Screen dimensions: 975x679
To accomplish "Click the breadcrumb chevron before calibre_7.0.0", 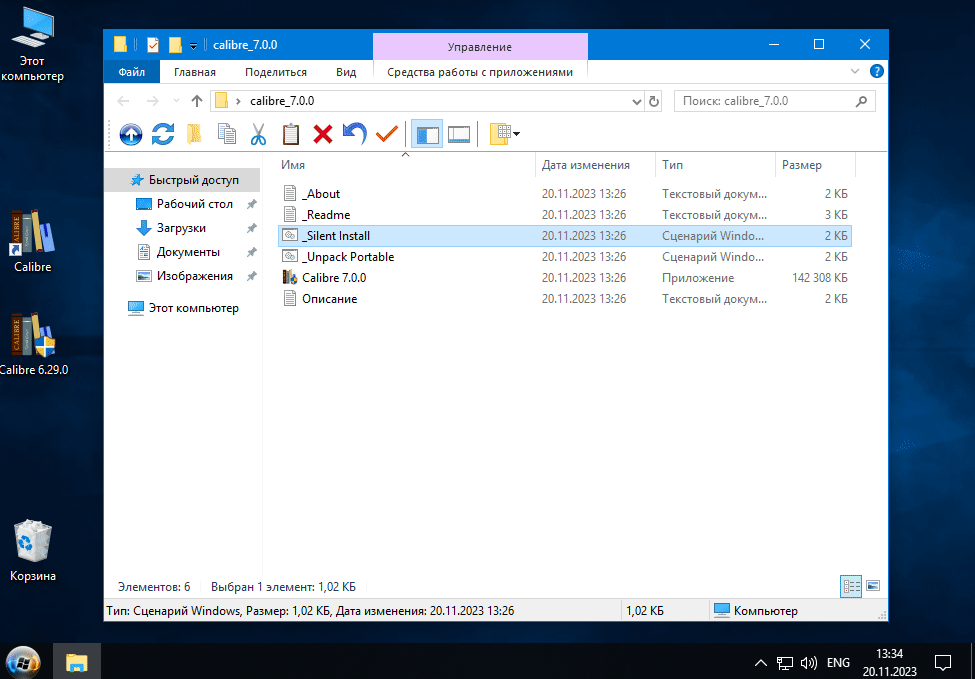I will click(238, 101).
